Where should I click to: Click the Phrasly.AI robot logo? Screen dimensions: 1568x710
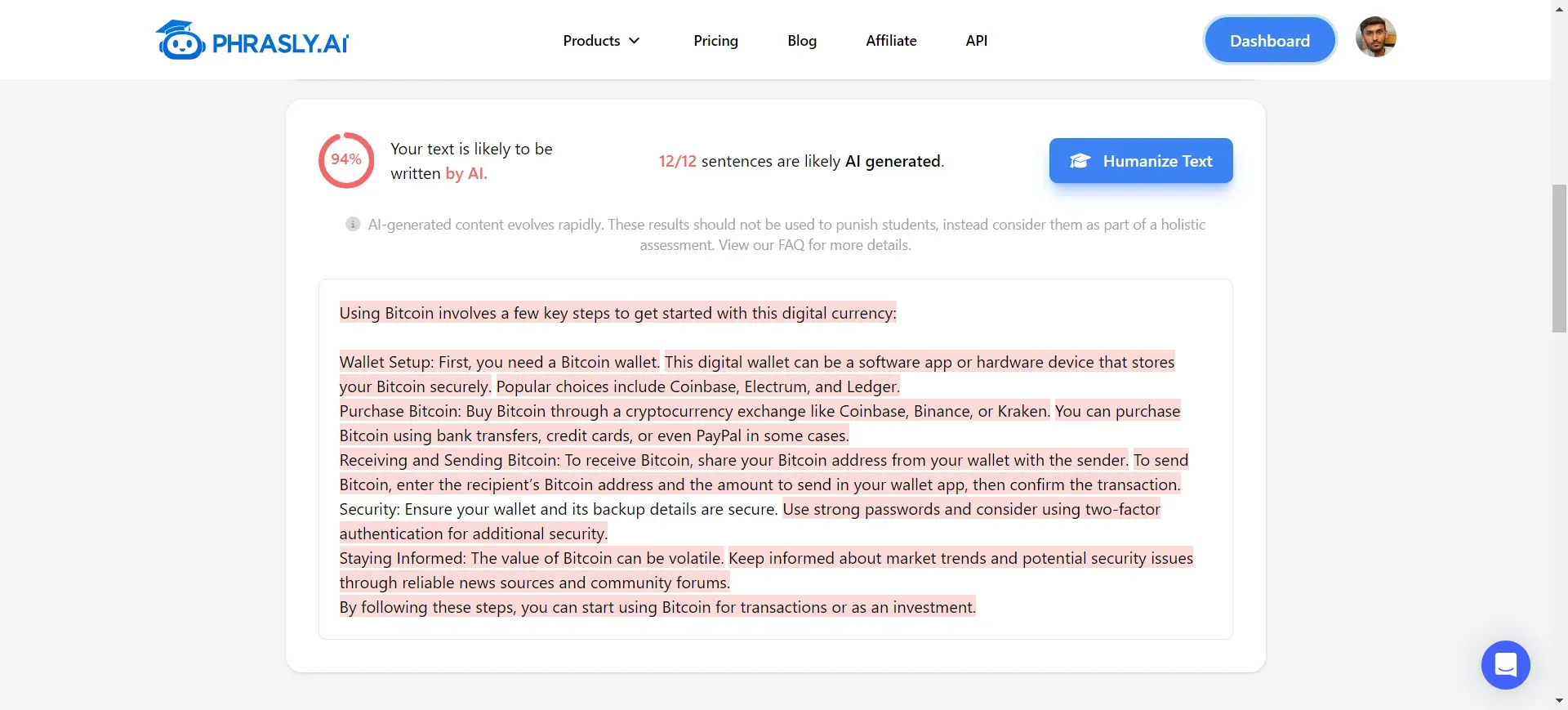pyautogui.click(x=252, y=40)
